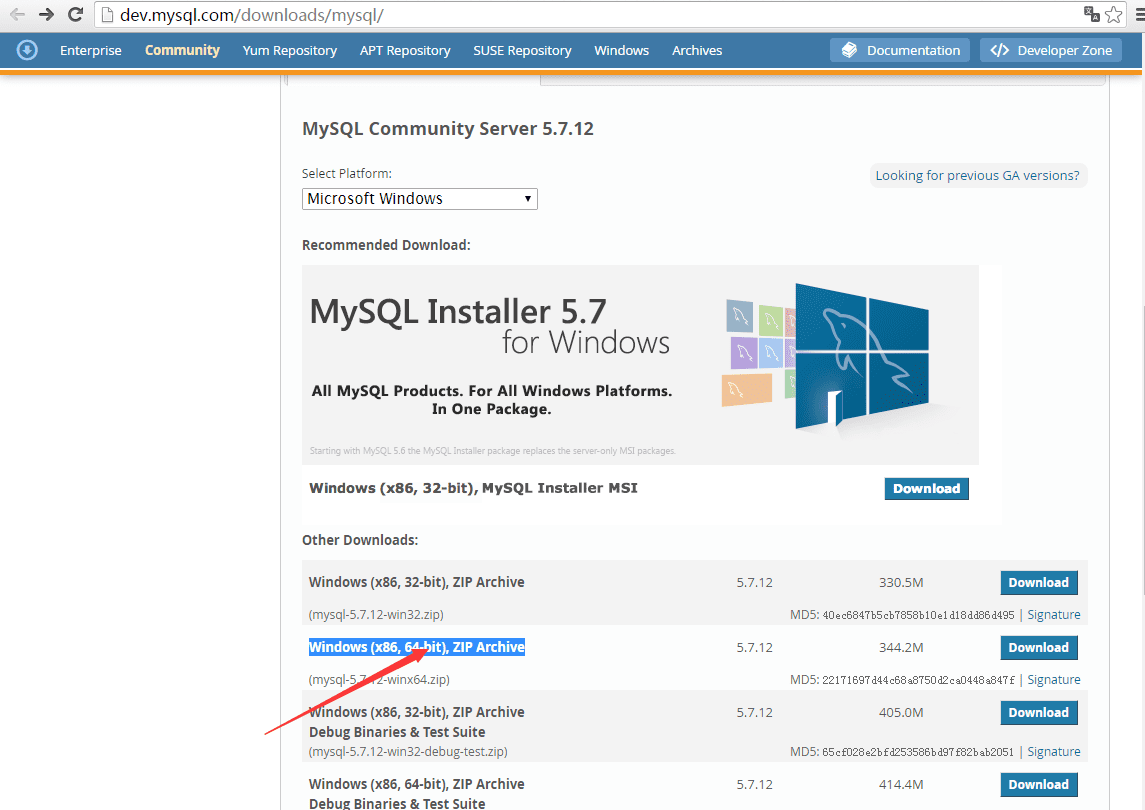The width and height of the screenshot is (1145, 810).
Task: Reload the page using the refresh icon
Action: 75,15
